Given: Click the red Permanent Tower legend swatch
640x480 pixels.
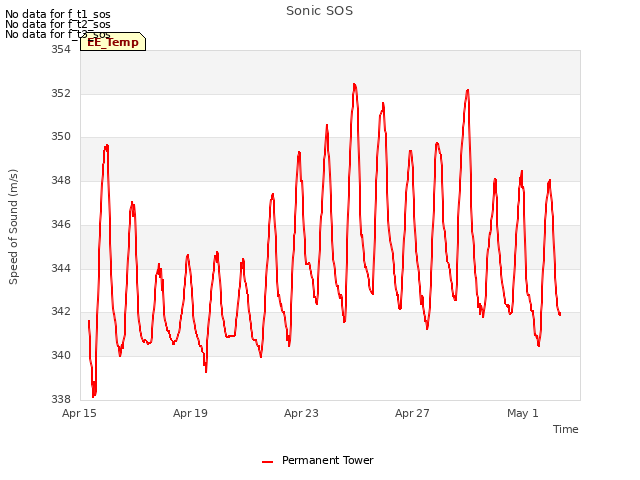Looking at the screenshot, I should coord(267,462).
